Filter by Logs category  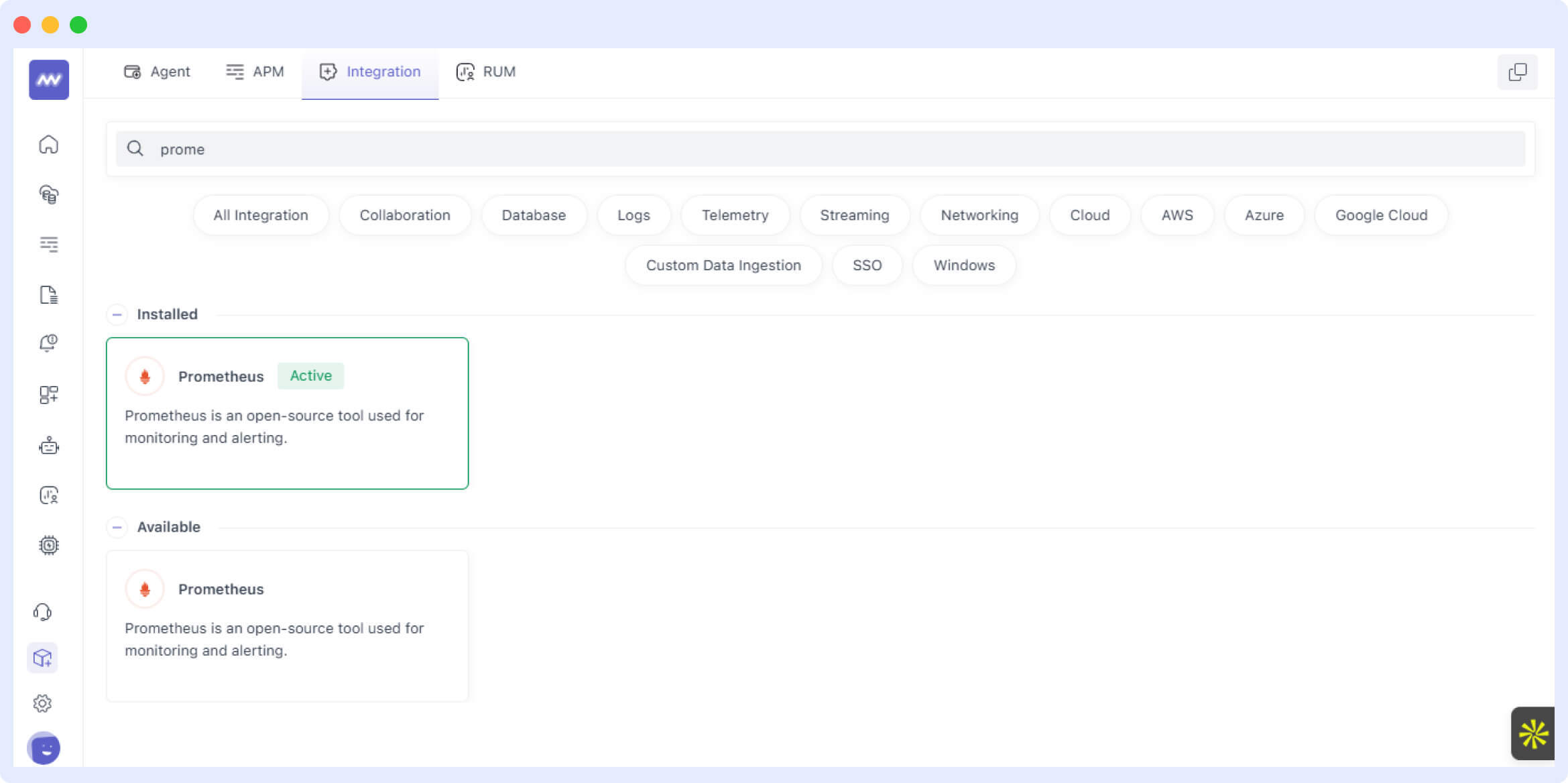634,215
